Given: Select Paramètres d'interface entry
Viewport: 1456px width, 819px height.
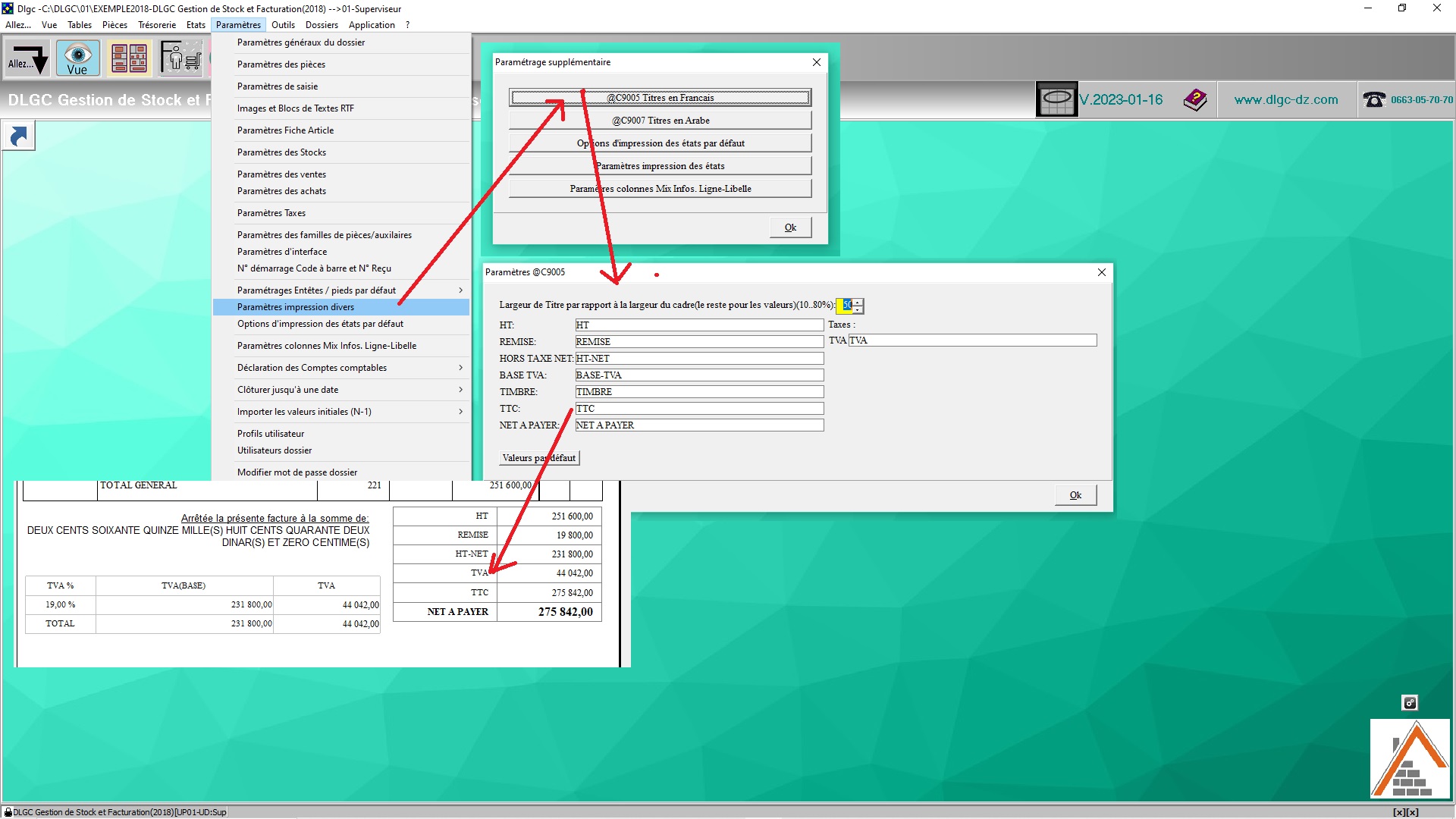Looking at the screenshot, I should click(341, 252).
